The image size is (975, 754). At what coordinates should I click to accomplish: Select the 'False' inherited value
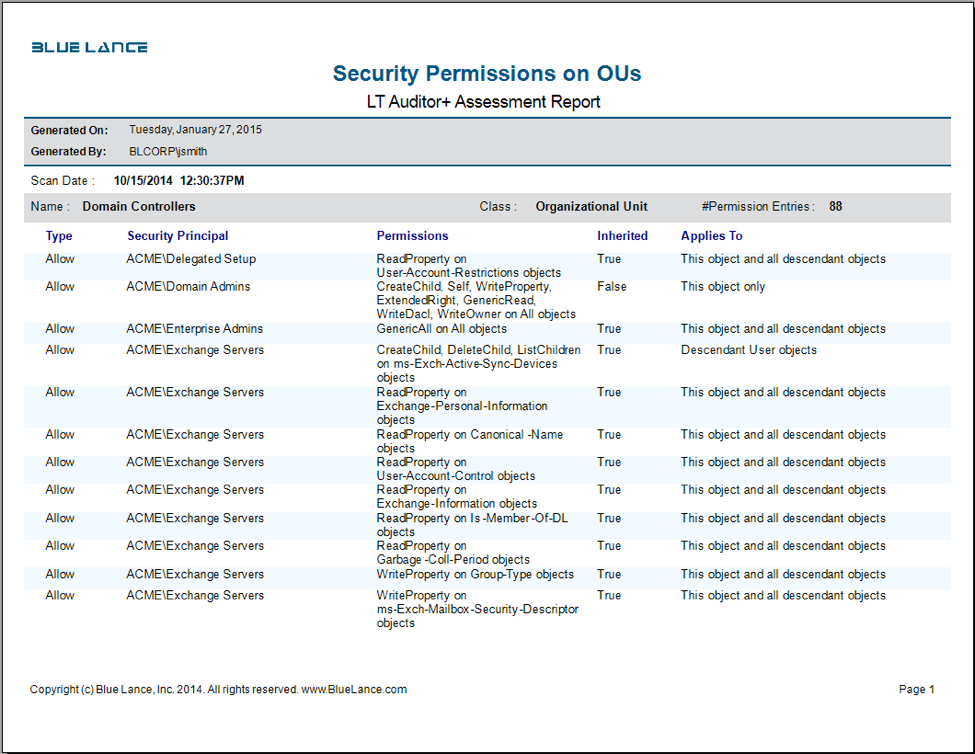(612, 287)
